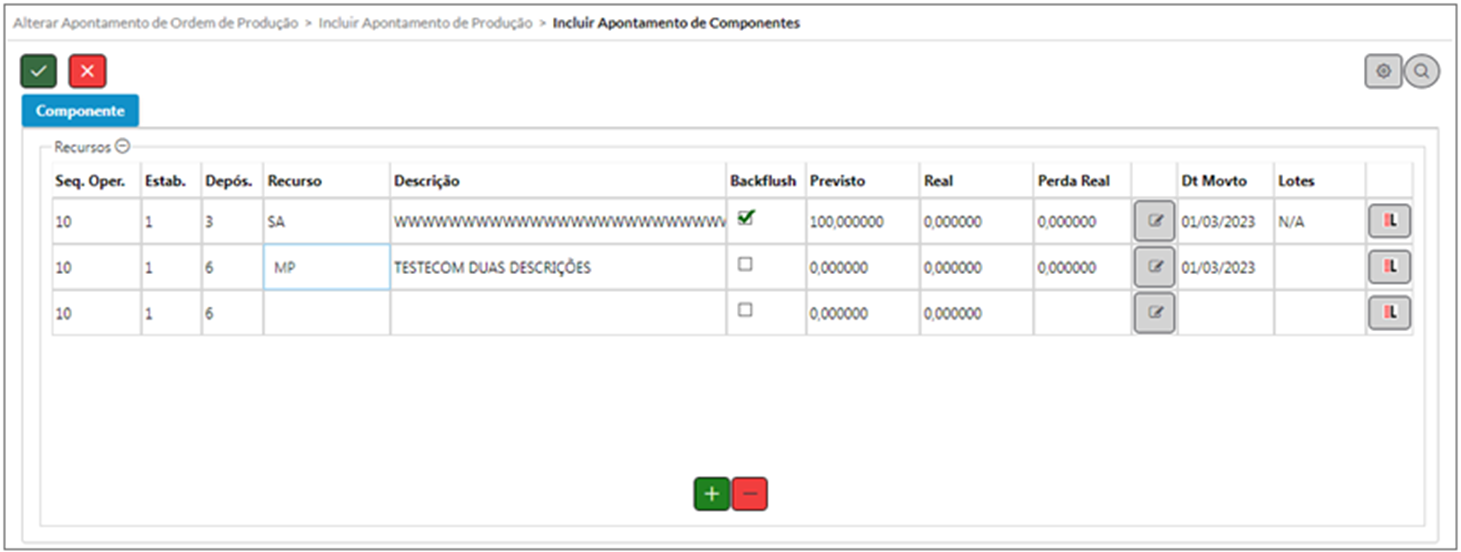1461x552 pixels.
Task: Select Previsto value in the empty third row
Action: (838, 314)
